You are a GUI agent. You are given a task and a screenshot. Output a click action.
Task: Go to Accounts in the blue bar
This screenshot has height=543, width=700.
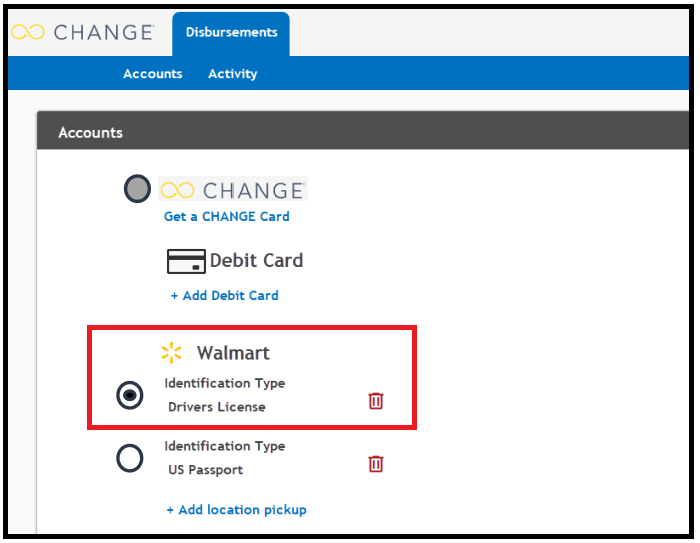click(x=153, y=74)
